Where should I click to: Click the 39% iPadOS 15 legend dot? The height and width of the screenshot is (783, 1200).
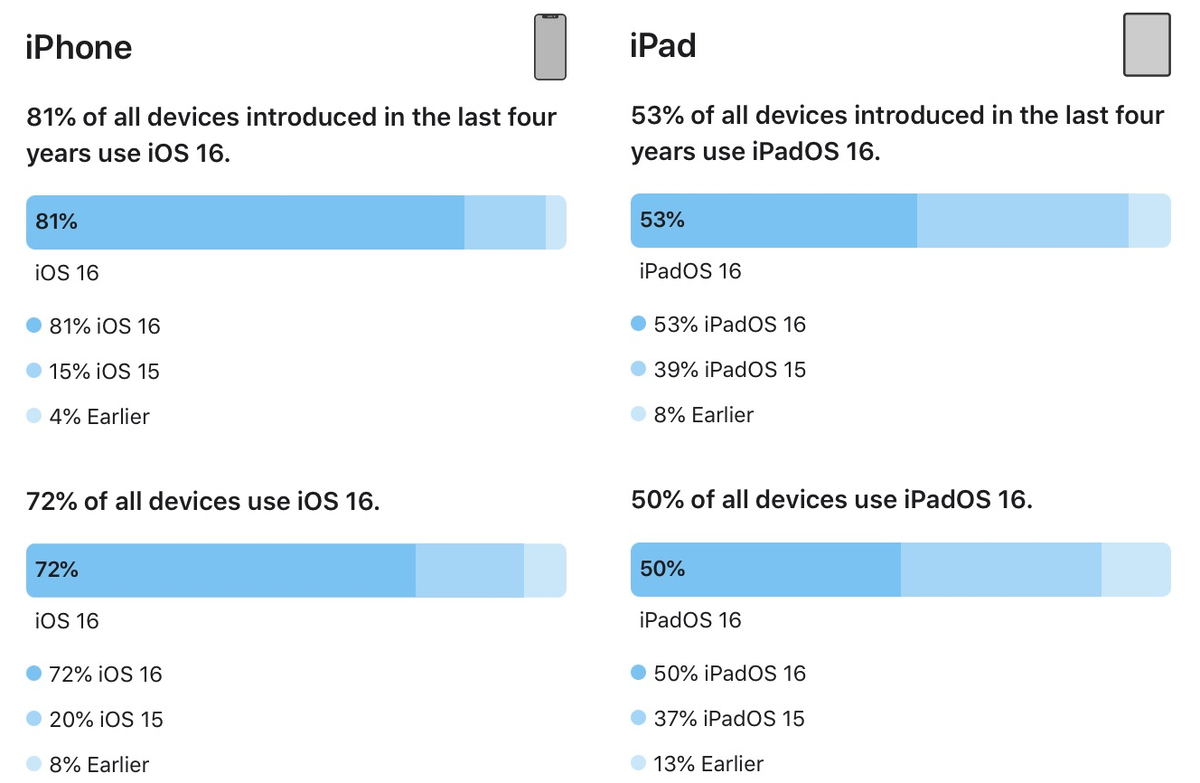pos(639,369)
